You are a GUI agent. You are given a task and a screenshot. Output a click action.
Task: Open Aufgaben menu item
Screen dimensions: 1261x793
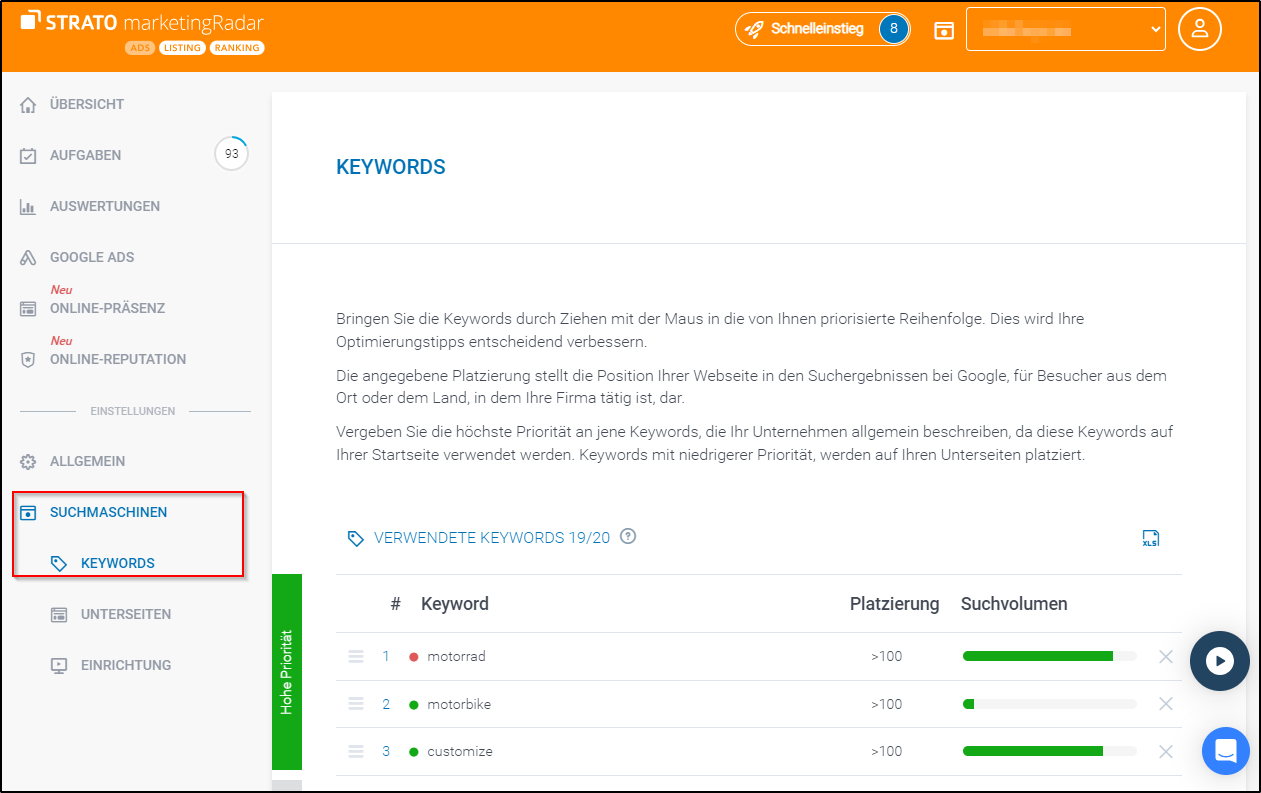tap(86, 156)
